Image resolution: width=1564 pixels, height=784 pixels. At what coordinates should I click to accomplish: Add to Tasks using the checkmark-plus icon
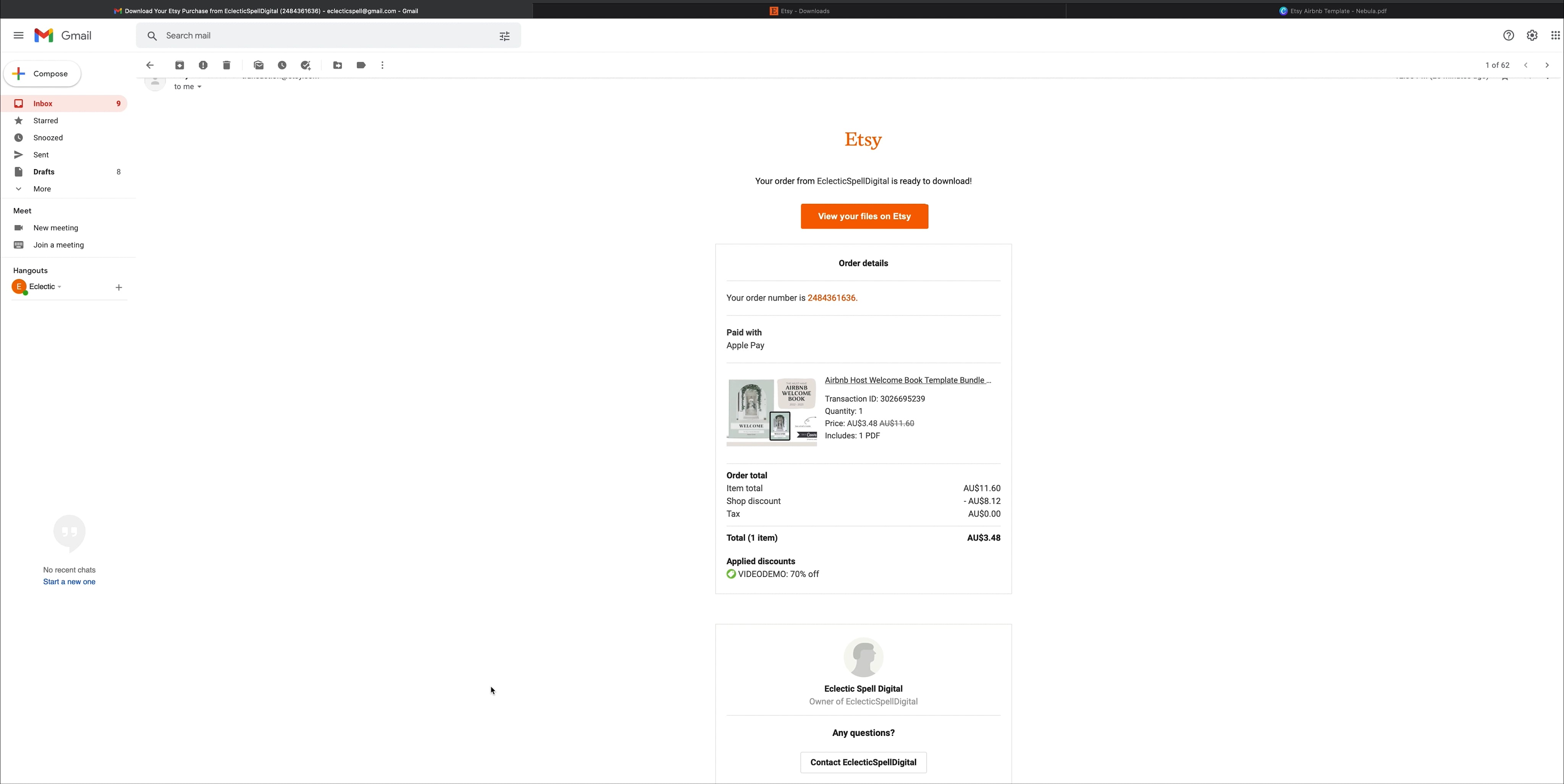coord(306,65)
